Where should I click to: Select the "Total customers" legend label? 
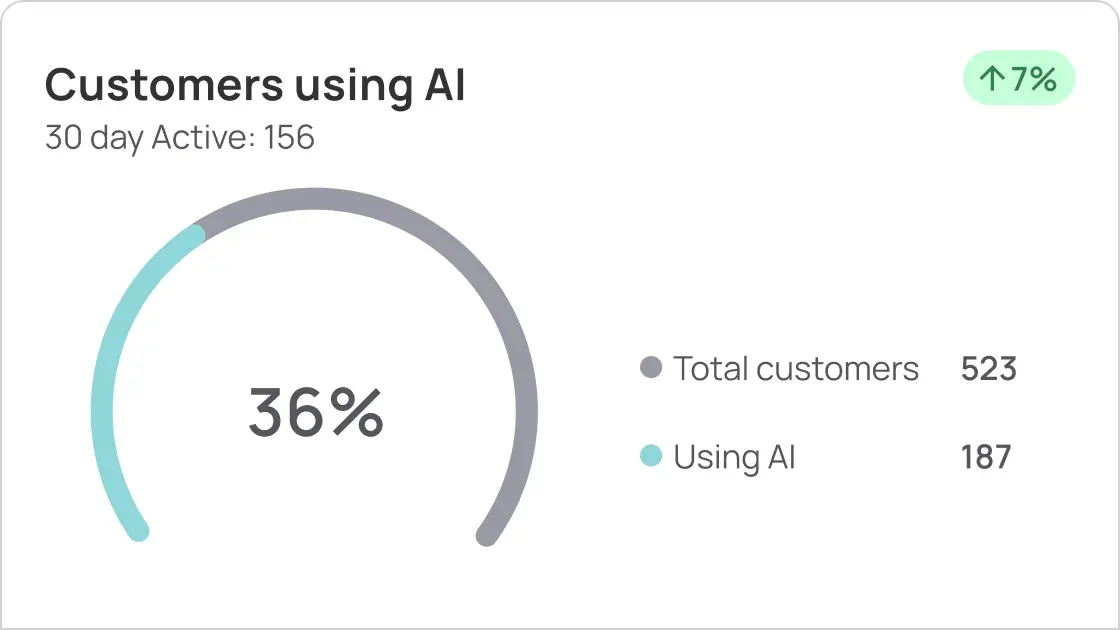click(795, 368)
